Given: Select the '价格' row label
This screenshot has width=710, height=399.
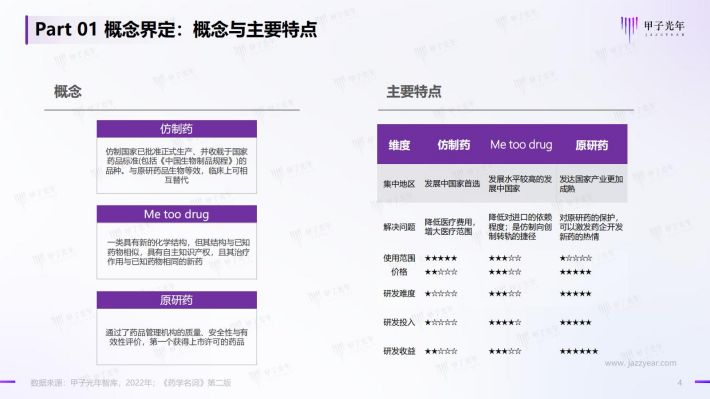Looking at the screenshot, I should 399,272.
